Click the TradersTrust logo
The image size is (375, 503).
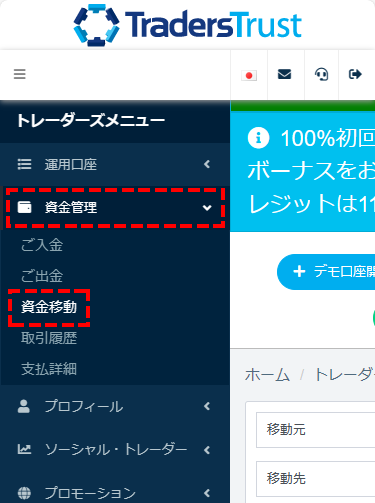(188, 25)
